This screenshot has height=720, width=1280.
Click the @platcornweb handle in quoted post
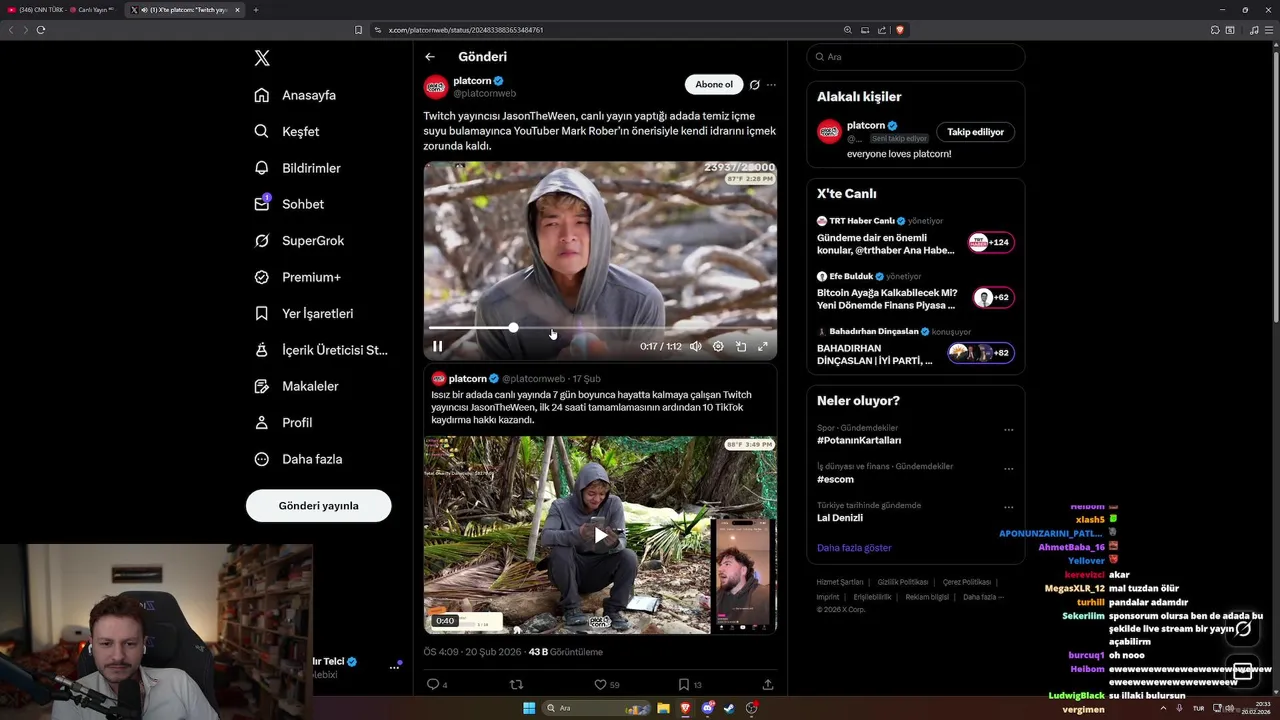533,379
